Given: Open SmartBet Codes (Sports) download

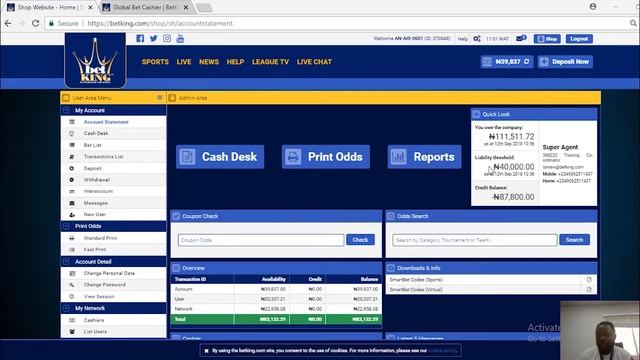Looking at the screenshot, I should 416,280.
